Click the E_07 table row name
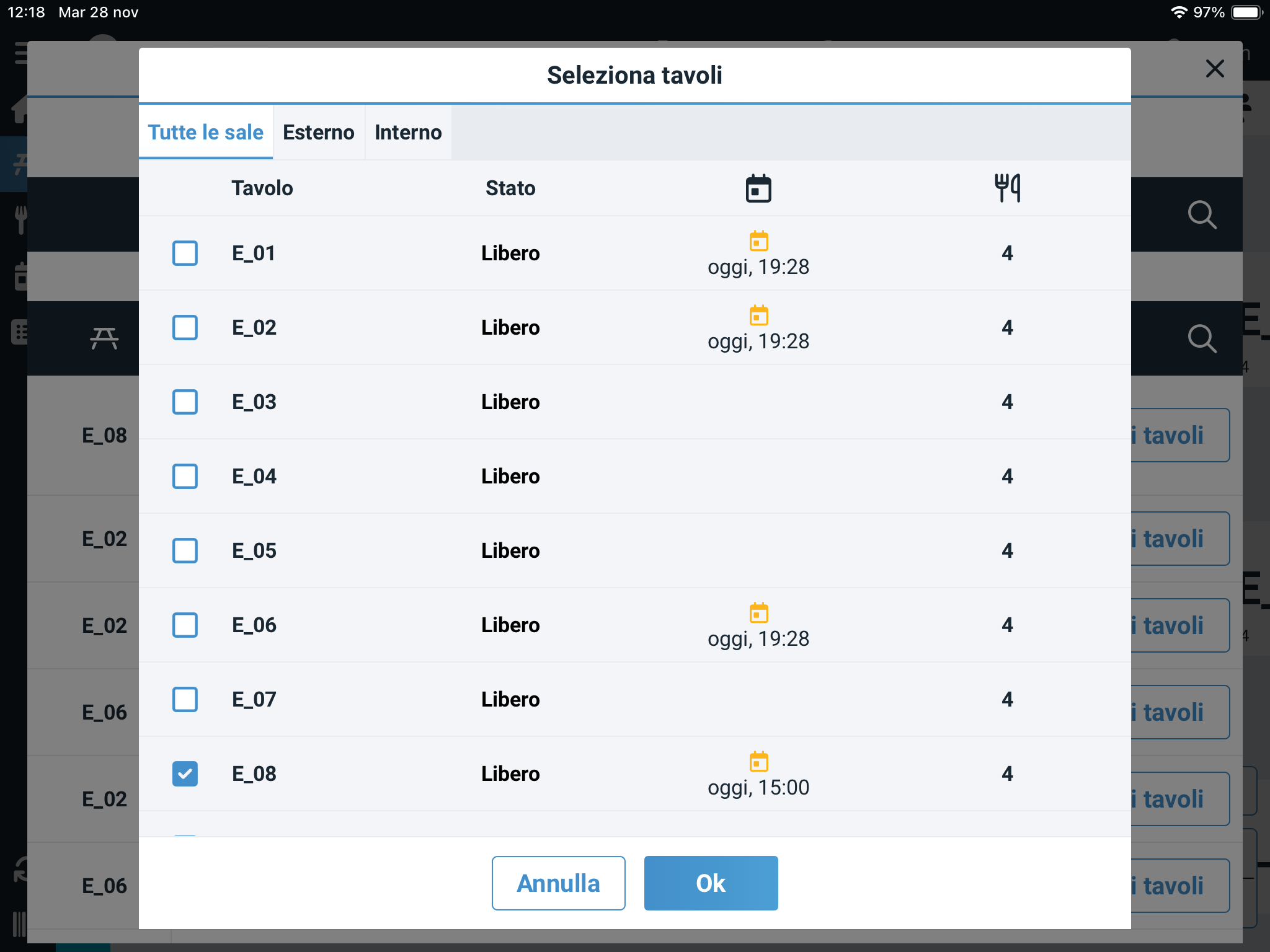The image size is (1270, 952). (x=254, y=699)
